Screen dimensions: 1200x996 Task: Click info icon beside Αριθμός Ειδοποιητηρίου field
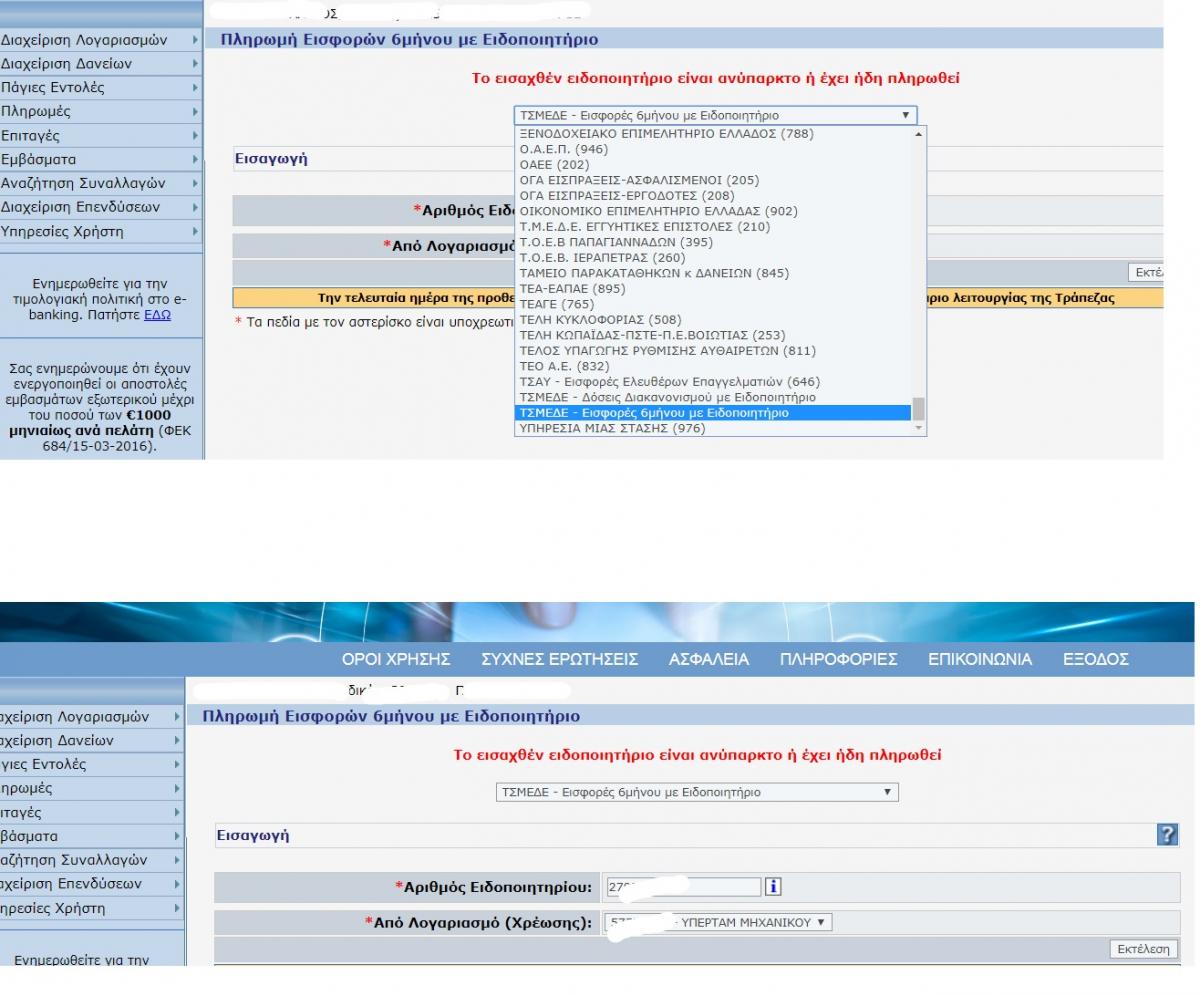tap(773, 886)
